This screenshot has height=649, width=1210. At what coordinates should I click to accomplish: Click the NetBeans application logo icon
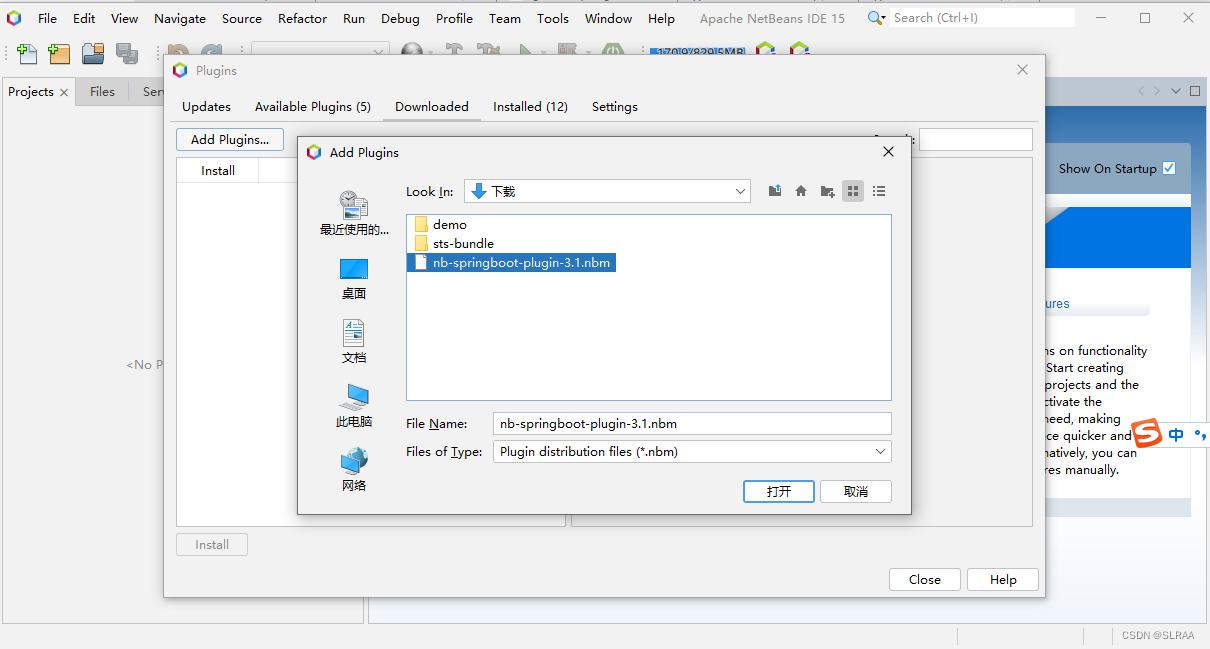click(14, 18)
